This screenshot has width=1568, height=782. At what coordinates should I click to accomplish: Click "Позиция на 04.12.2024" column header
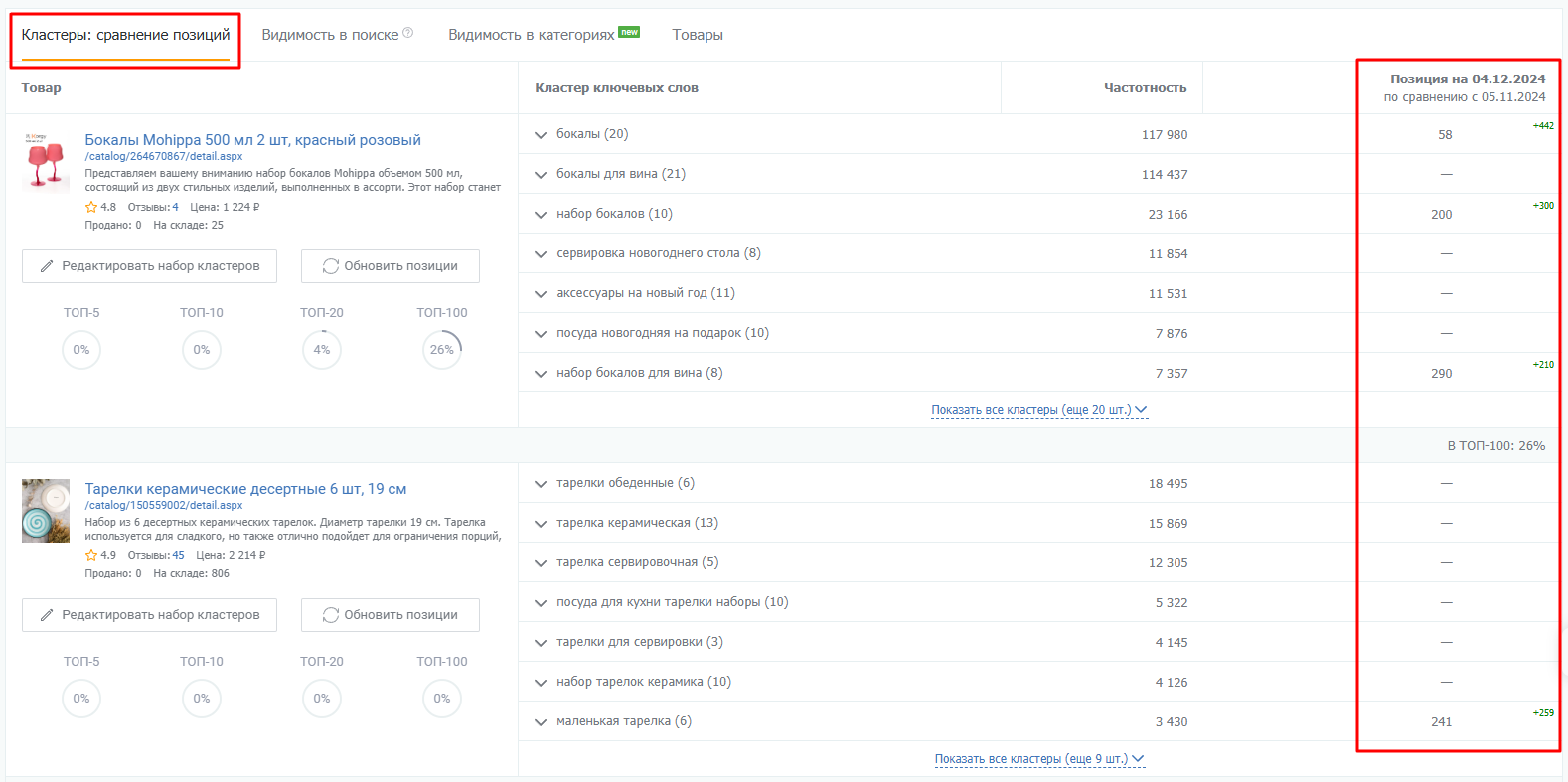tap(1468, 78)
